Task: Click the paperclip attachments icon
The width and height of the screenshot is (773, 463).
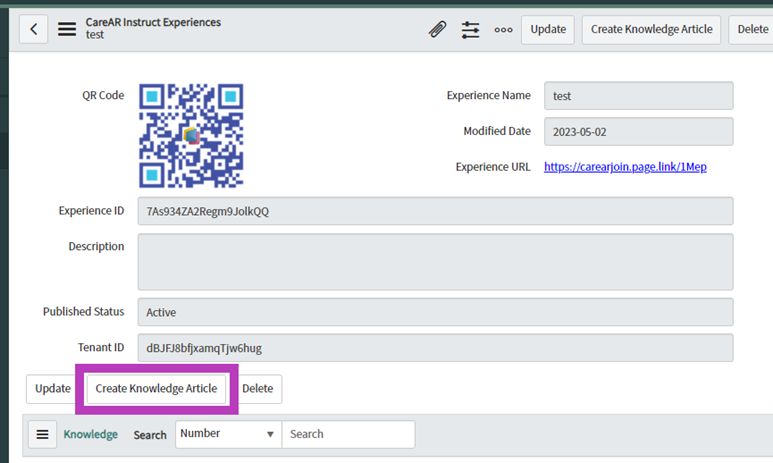Action: click(x=437, y=29)
